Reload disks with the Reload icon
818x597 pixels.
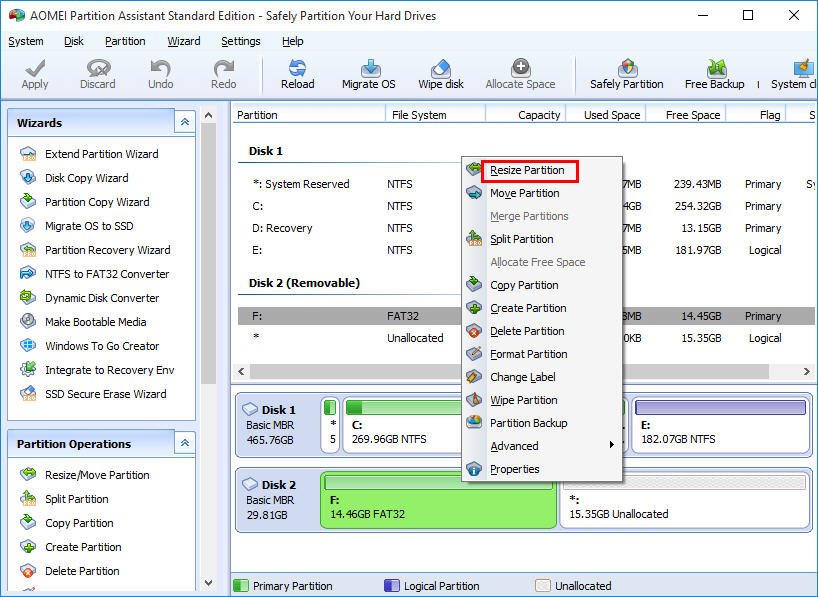click(x=297, y=68)
